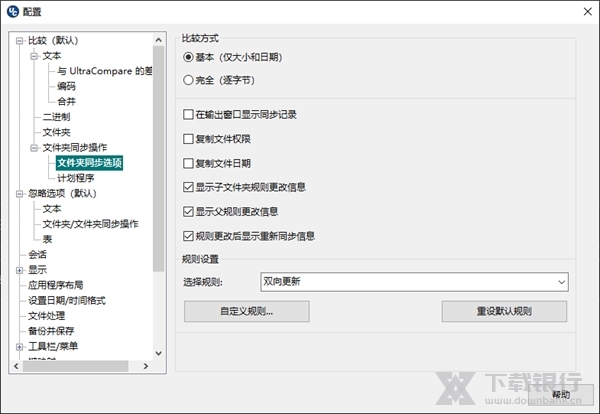Click tree scroll up arrow
Viewport: 600px width, 414px height.
(158, 40)
